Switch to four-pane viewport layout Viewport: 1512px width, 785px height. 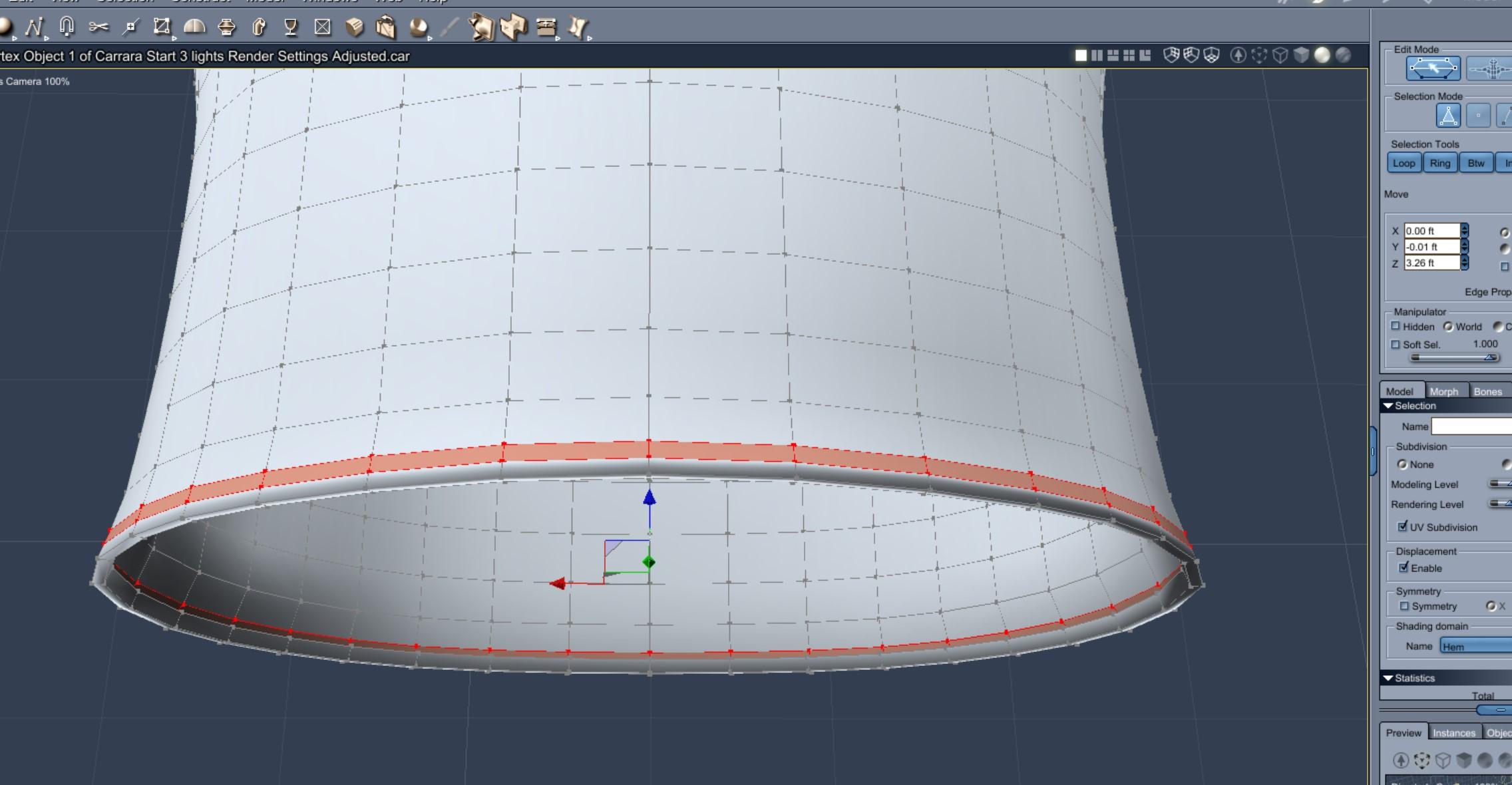click(1129, 55)
